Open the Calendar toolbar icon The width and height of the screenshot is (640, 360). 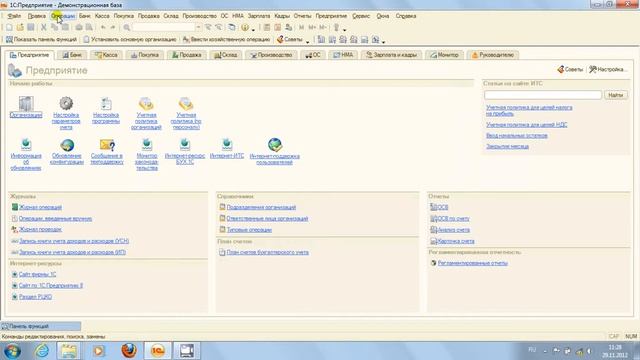[278, 27]
